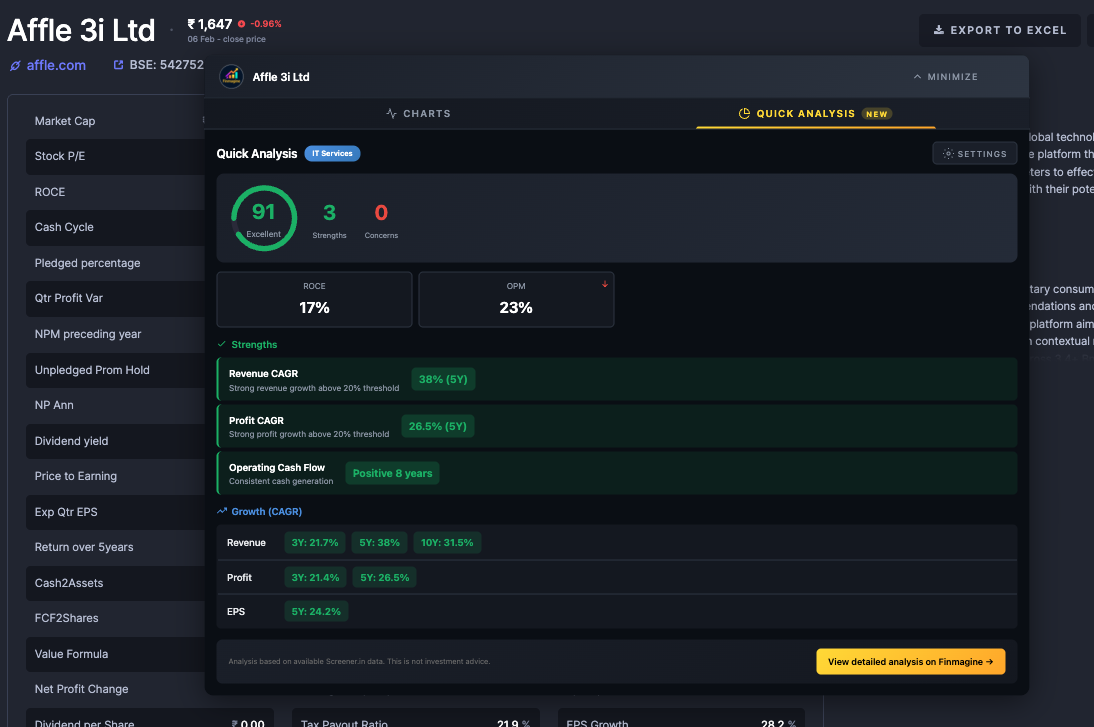Screen dimensions: 1094x727
Task: Click the Growth CAGR trend icon
Action: pyautogui.click(x=222, y=511)
